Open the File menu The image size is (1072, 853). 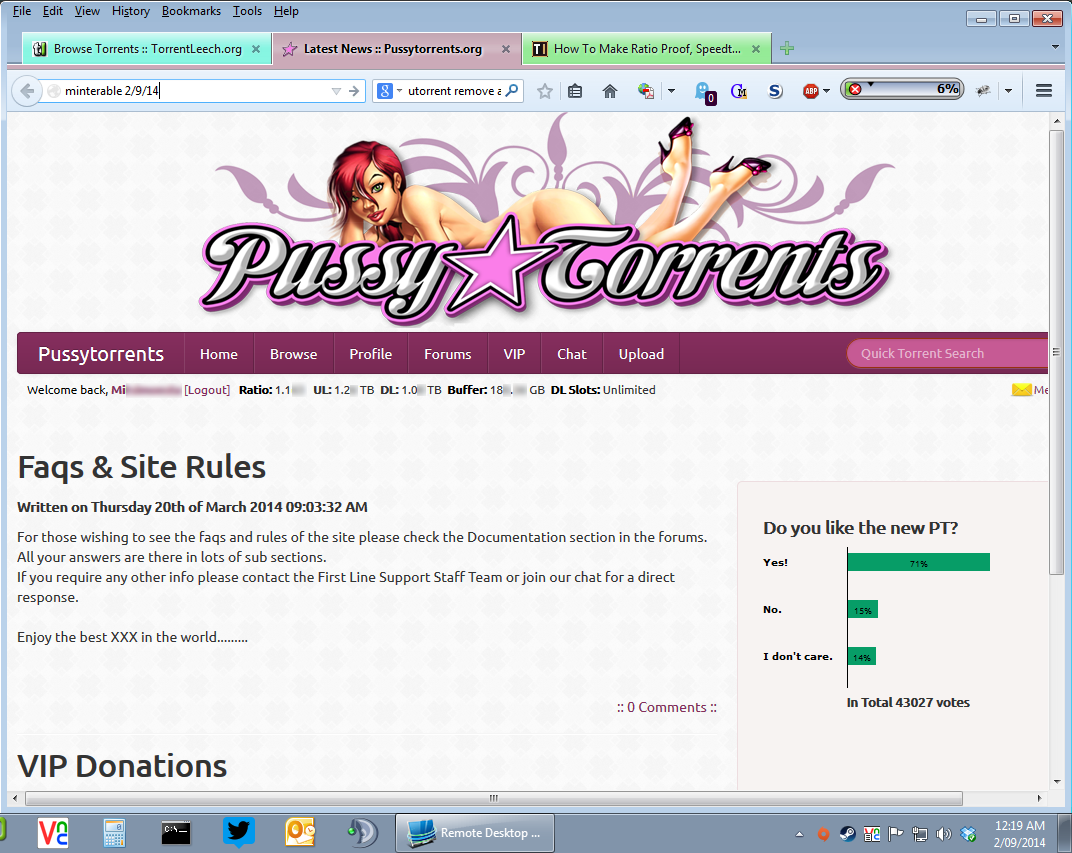(x=22, y=11)
